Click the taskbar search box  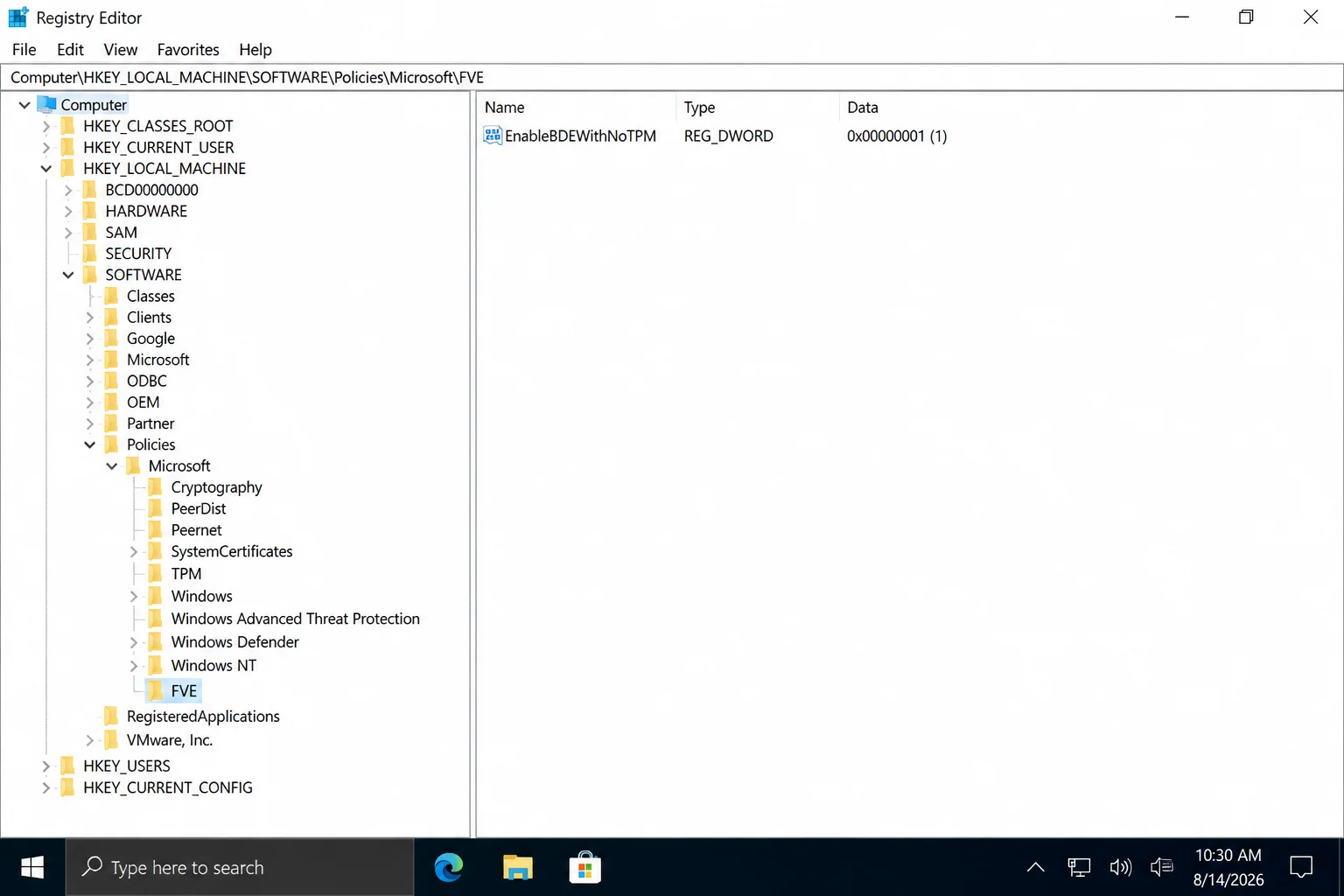(240, 867)
